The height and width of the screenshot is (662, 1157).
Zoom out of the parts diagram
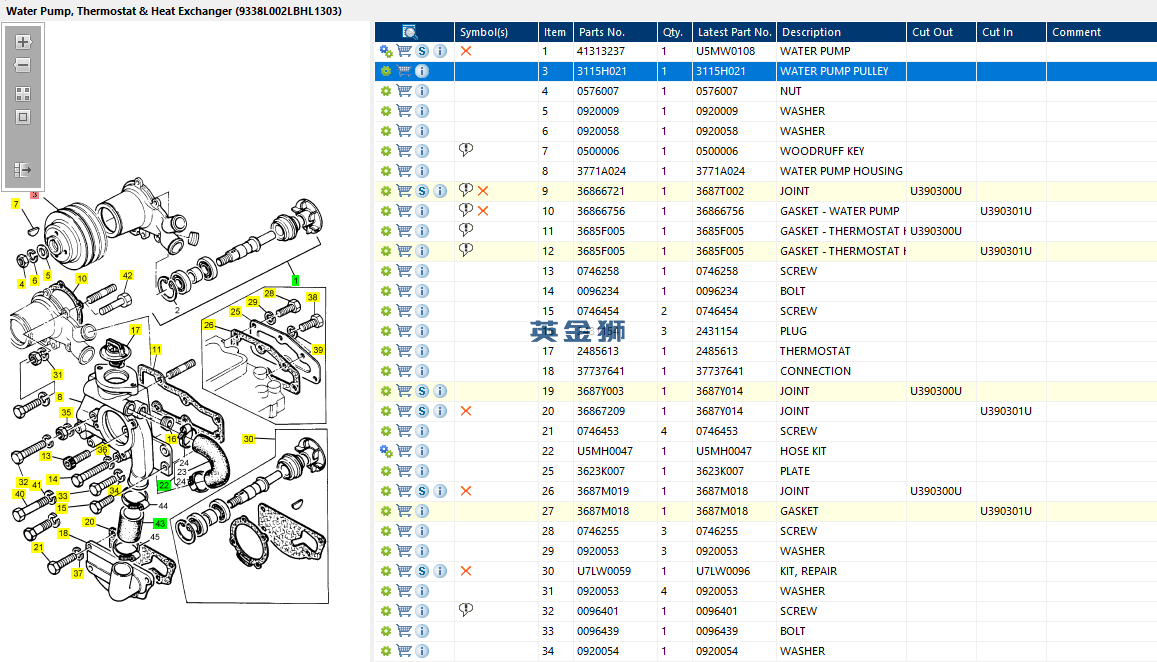point(23,66)
